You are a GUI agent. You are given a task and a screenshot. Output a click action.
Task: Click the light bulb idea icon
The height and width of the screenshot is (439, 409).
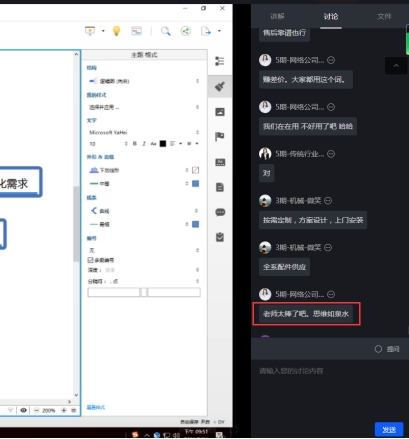tap(116, 31)
